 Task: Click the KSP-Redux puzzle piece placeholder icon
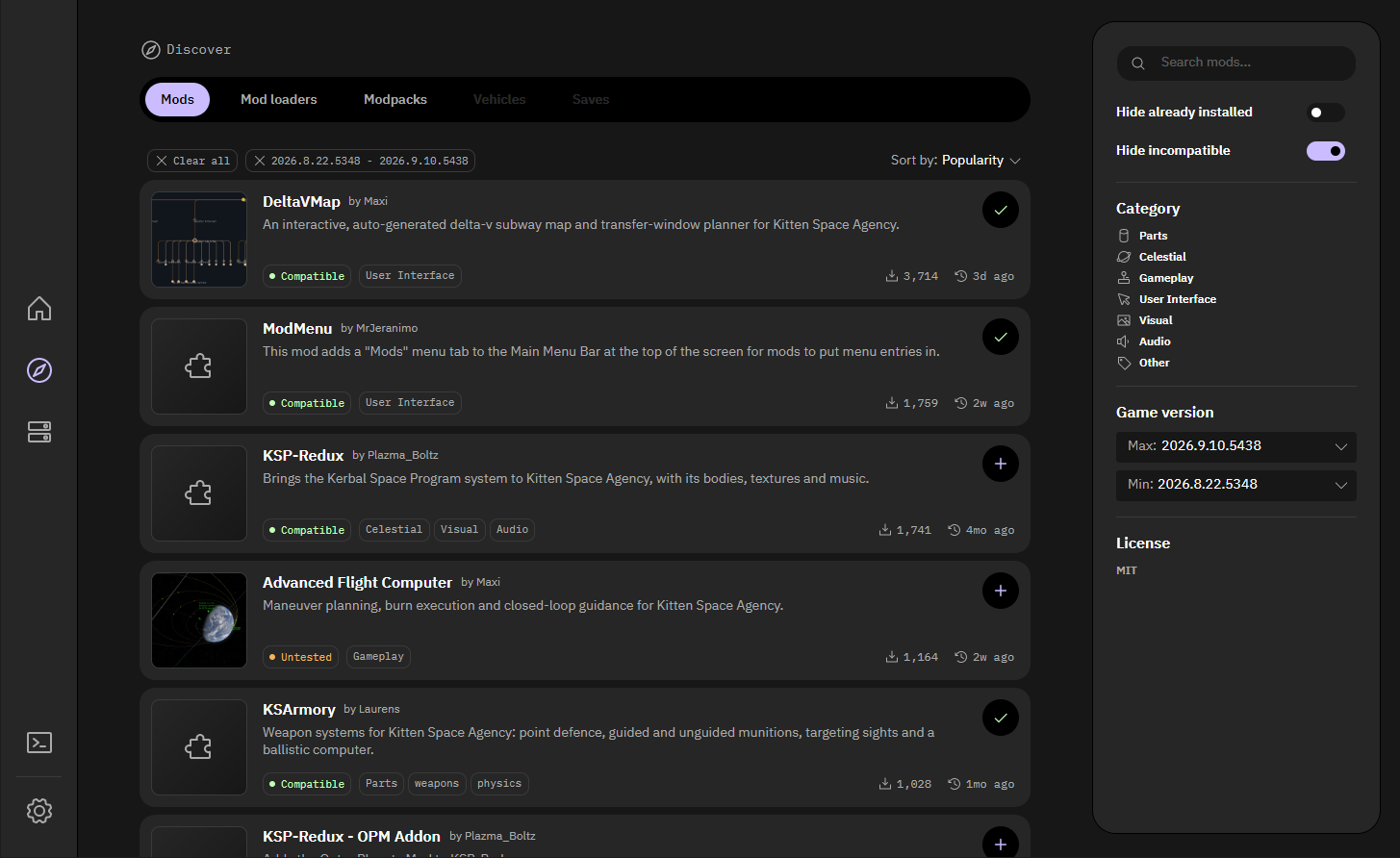click(x=199, y=493)
